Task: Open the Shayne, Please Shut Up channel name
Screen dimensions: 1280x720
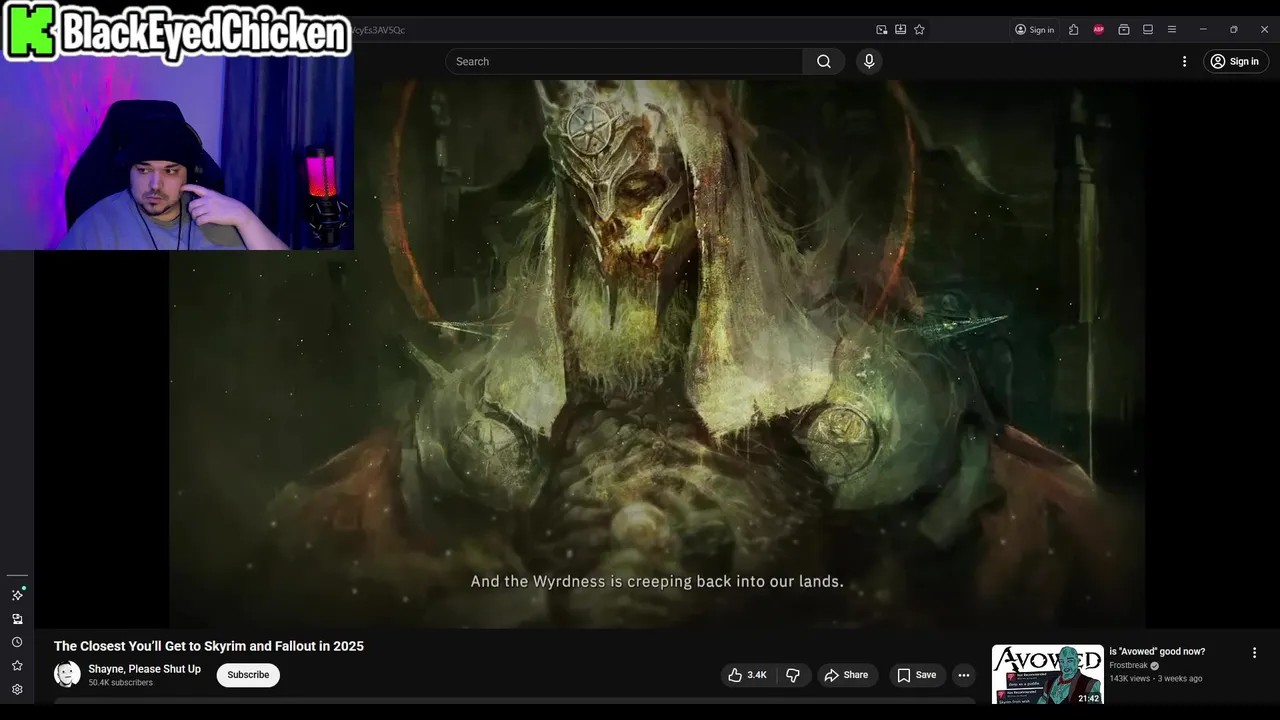Action: tap(144, 669)
